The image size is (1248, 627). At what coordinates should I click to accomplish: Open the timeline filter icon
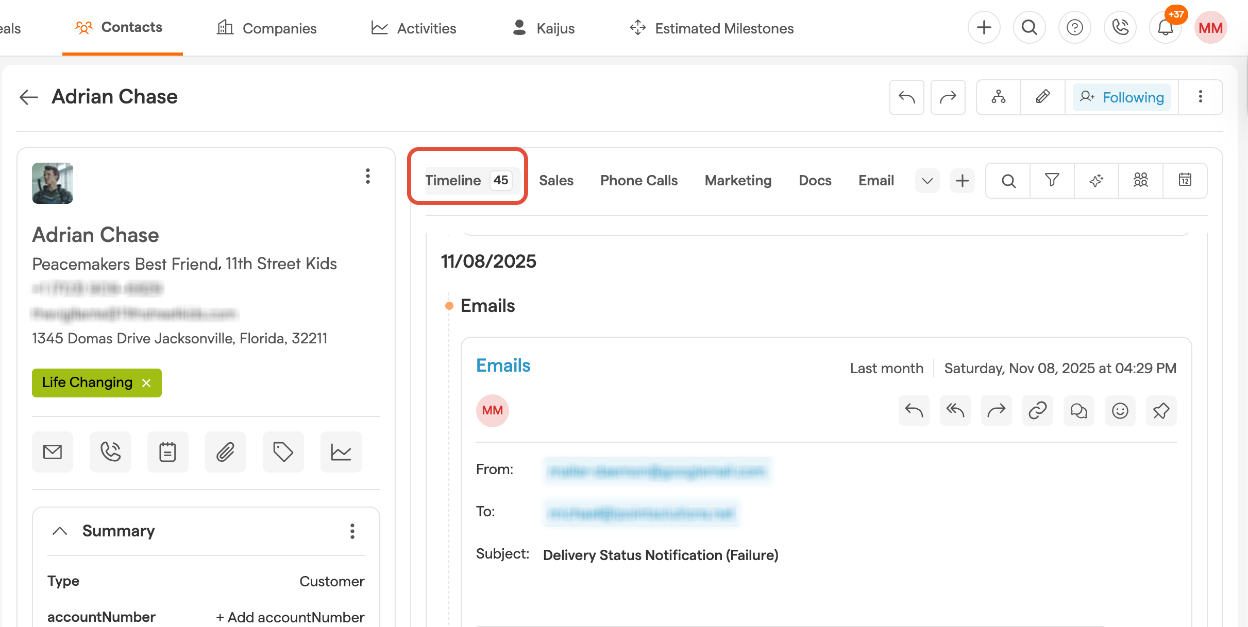[1052, 181]
